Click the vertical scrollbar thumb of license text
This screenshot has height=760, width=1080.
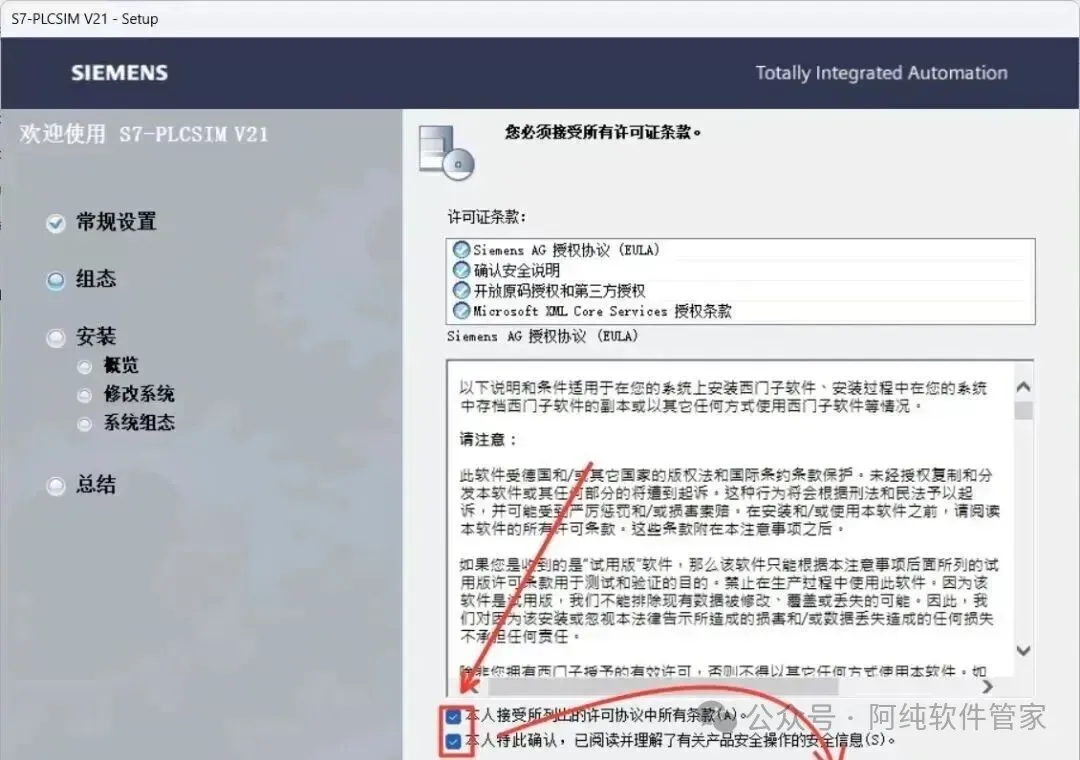tap(1024, 410)
